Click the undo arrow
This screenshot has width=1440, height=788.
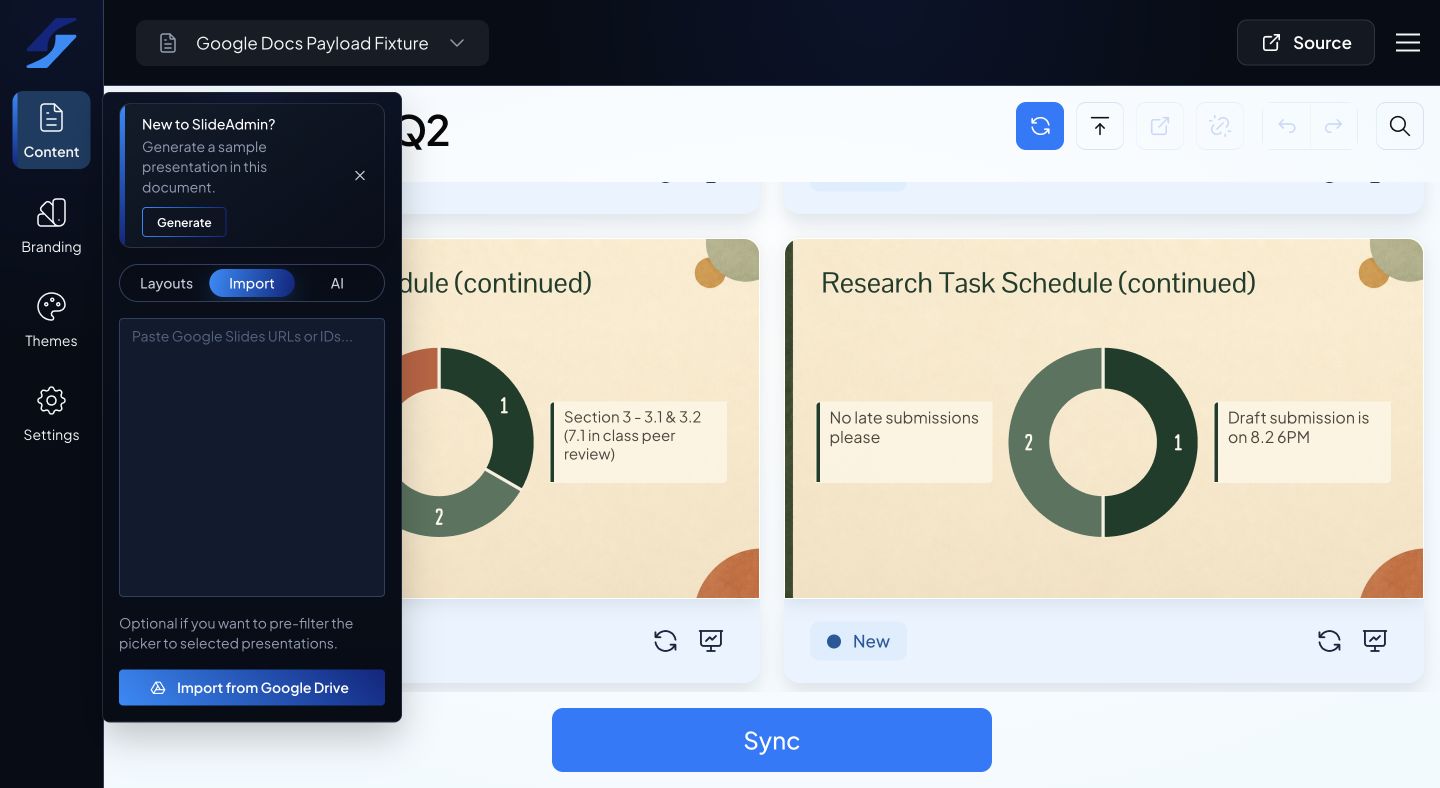coord(1287,126)
